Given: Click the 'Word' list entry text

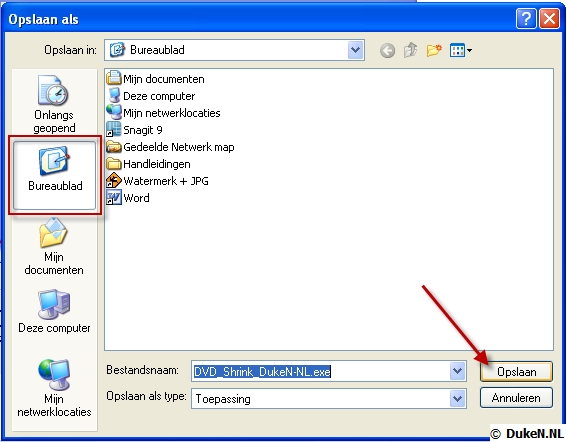Looking at the screenshot, I should [136, 198].
